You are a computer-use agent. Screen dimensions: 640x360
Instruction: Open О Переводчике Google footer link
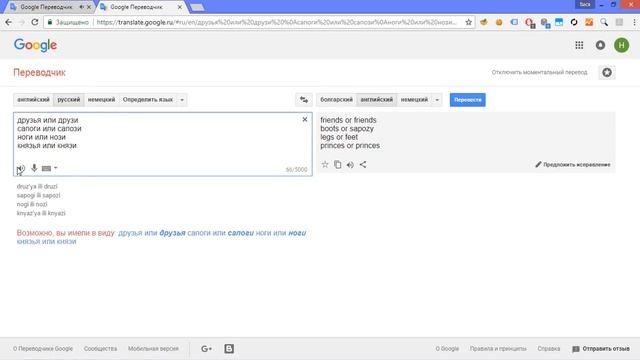pyautogui.click(x=43, y=349)
